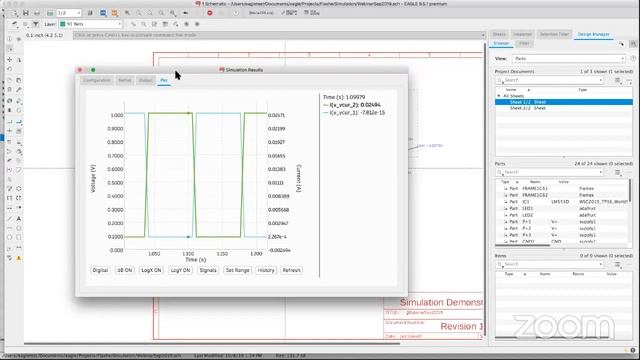Image resolution: width=640 pixels, height=360 pixels.
Task: Click the funnel filter icon near Layer
Action: 36,24
